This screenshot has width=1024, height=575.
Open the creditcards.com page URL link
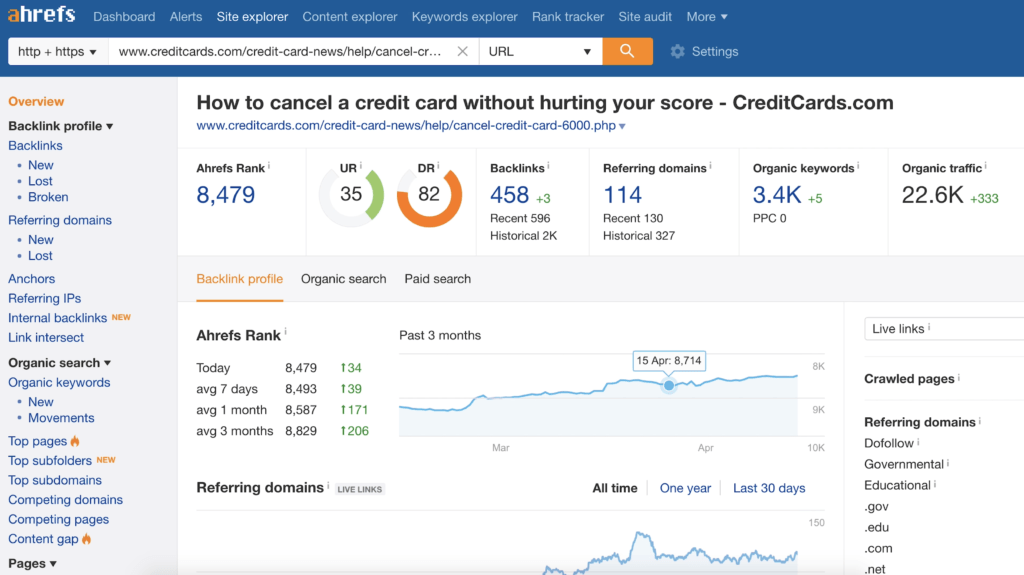tap(406, 125)
